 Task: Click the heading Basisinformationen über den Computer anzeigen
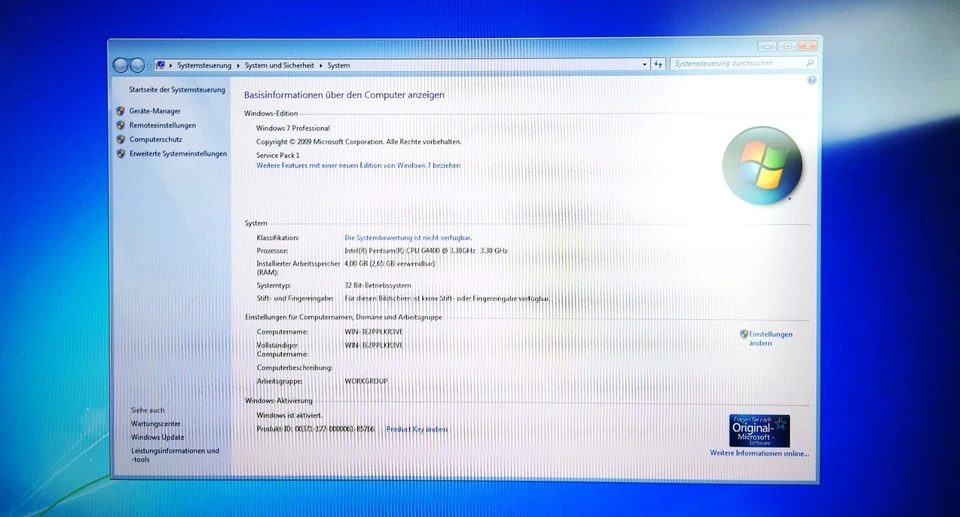coord(344,95)
